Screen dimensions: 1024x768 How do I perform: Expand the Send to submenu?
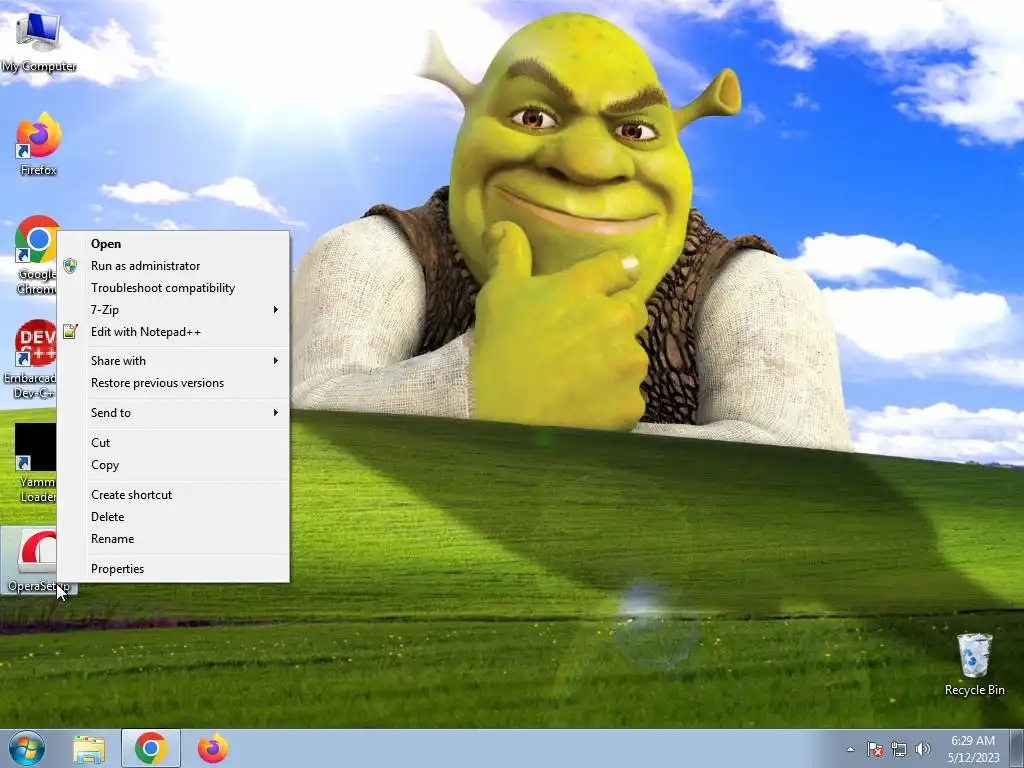[173, 413]
